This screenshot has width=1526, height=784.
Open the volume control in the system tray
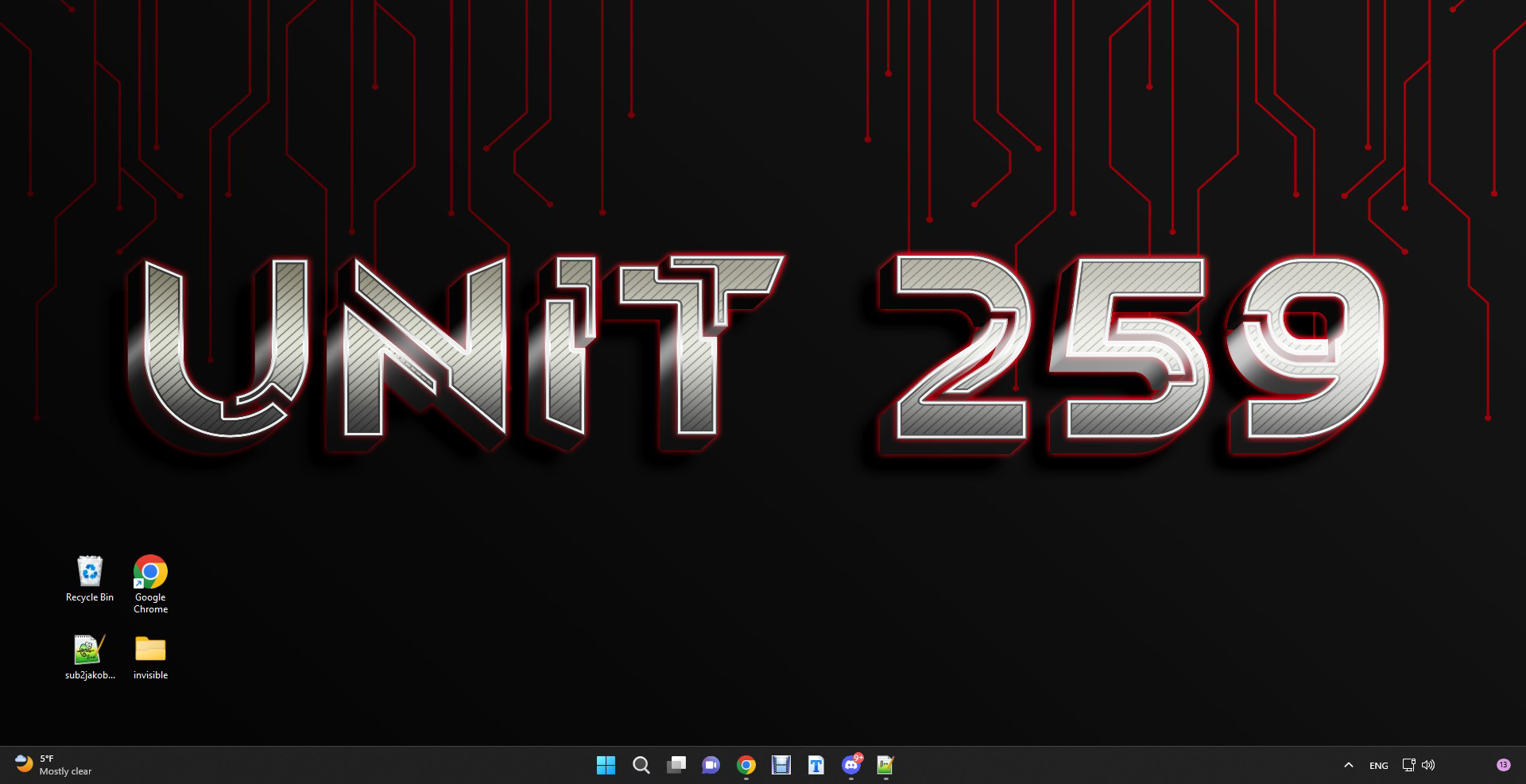pyautogui.click(x=1429, y=765)
